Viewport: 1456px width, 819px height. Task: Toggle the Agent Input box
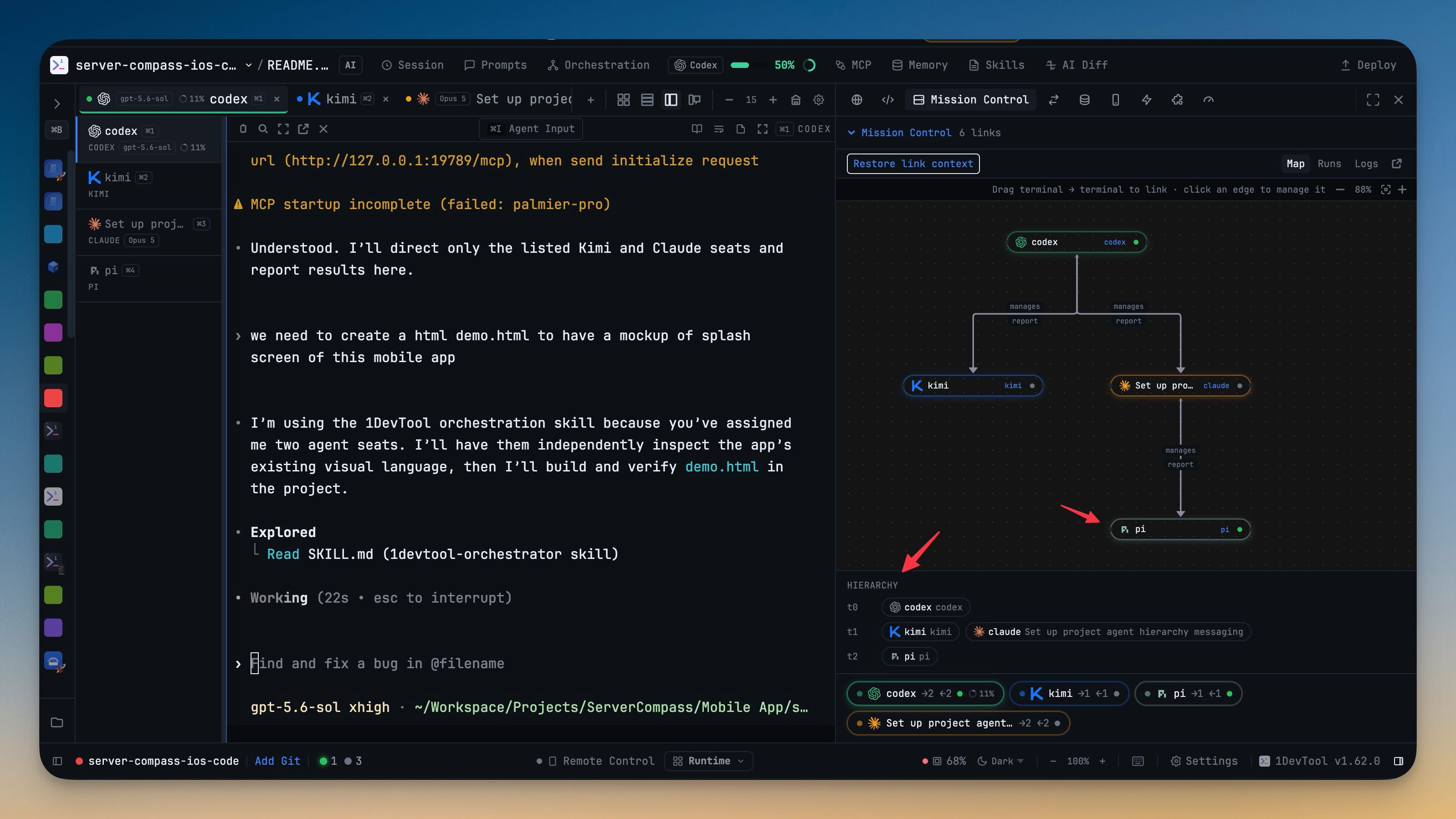pyautogui.click(x=531, y=129)
